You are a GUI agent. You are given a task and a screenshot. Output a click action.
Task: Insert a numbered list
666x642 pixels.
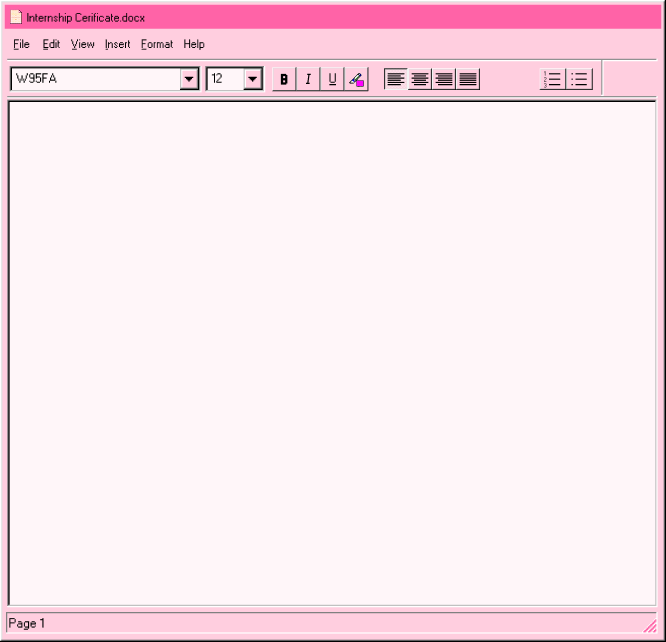[553, 79]
